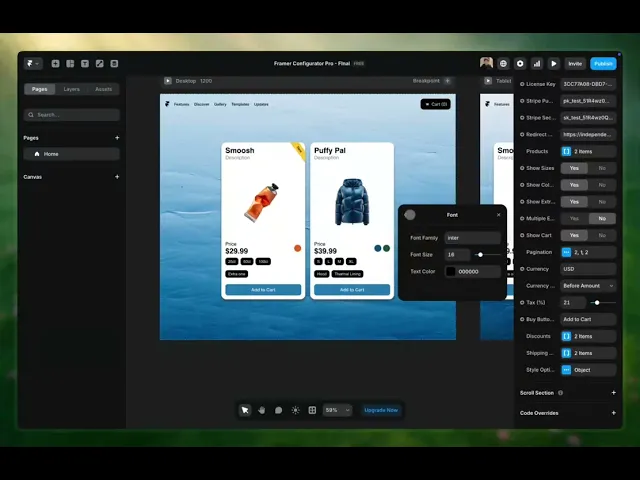The image size is (640, 480).
Task: Click the Publish button
Action: [603, 64]
